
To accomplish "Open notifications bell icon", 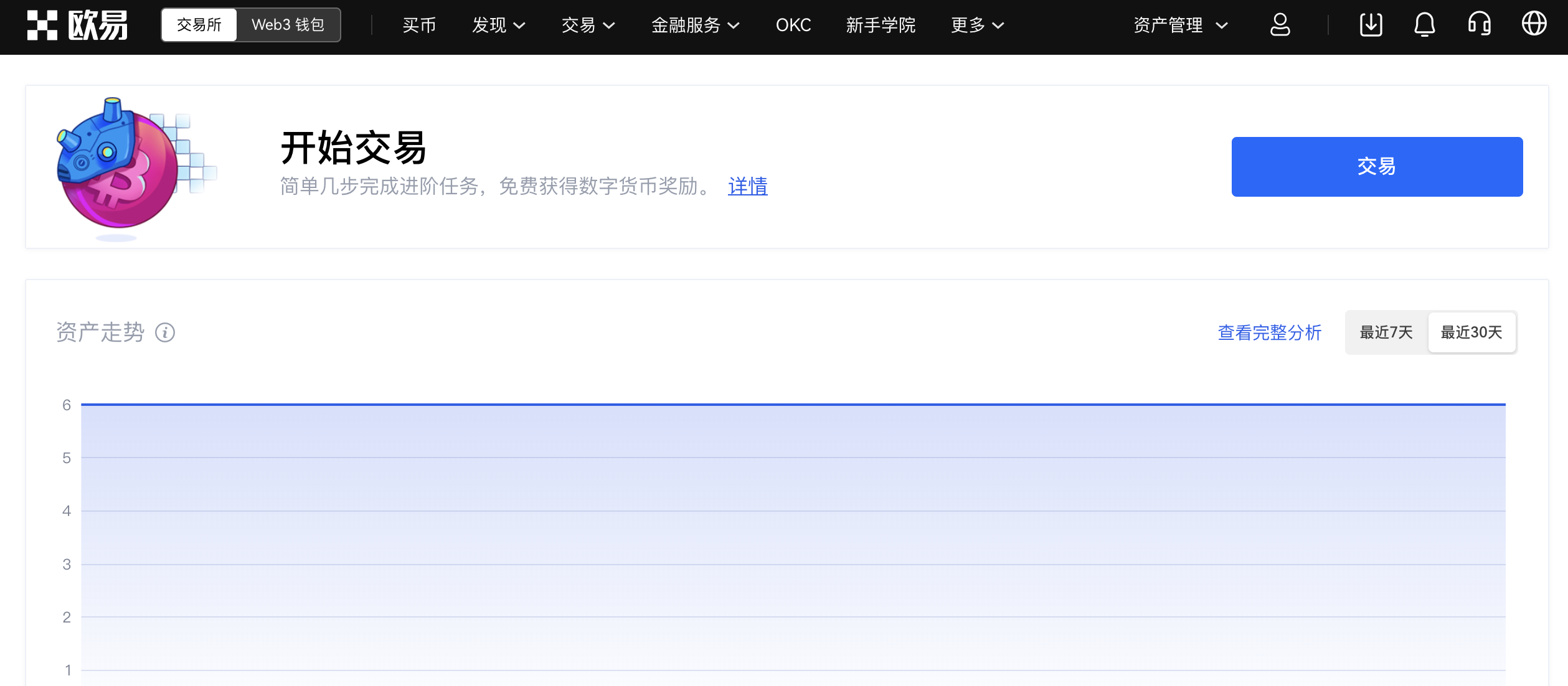I will pos(1425,25).
